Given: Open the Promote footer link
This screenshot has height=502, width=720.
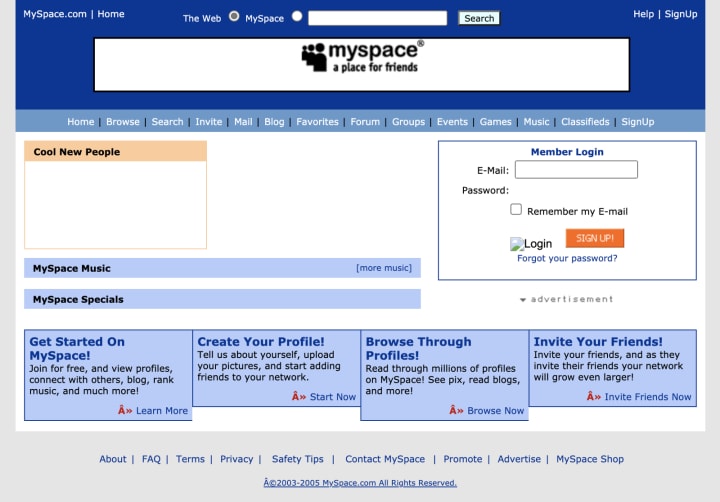Looking at the screenshot, I should coord(462,459).
